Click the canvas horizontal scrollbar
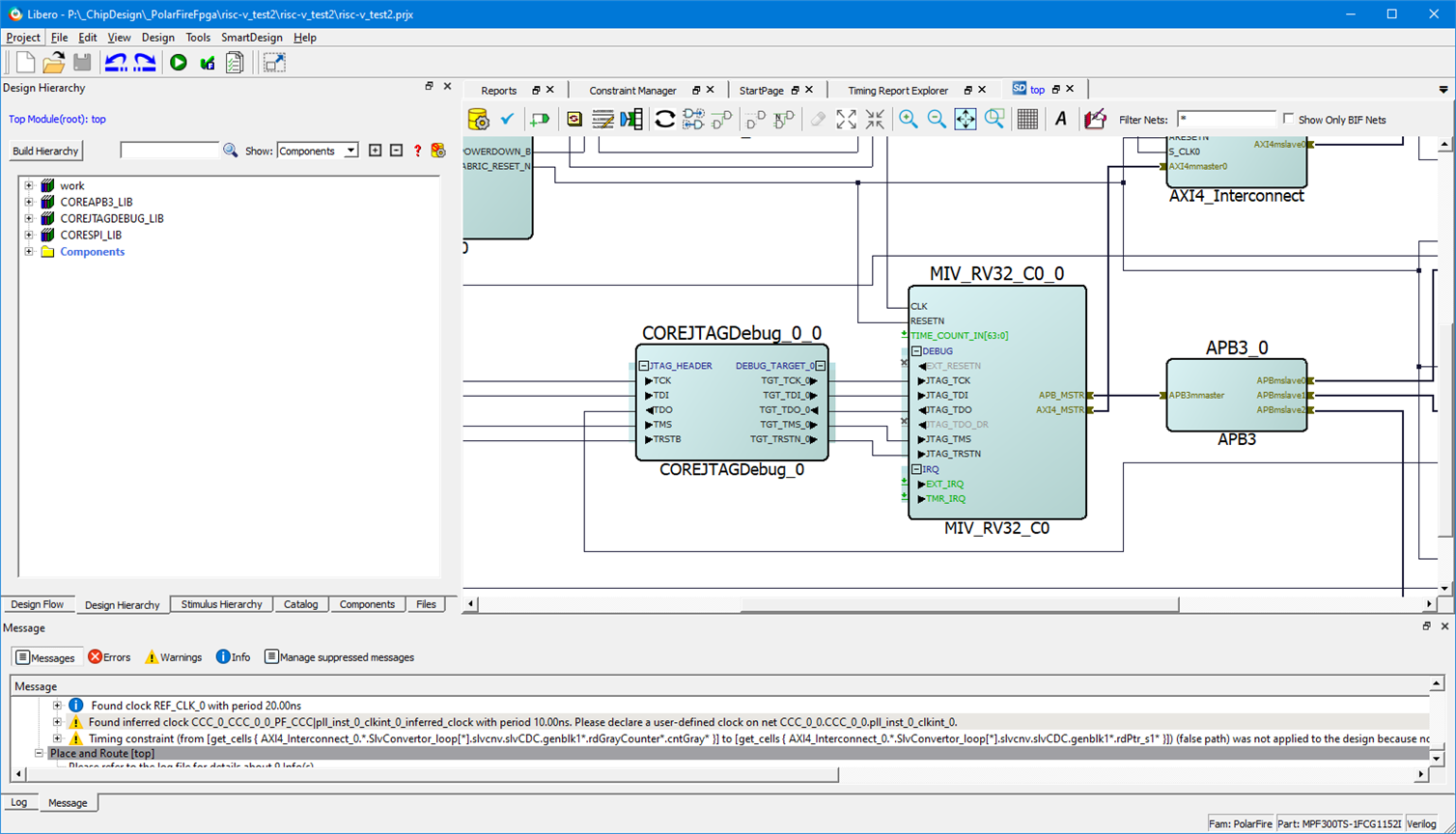 pos(959,604)
